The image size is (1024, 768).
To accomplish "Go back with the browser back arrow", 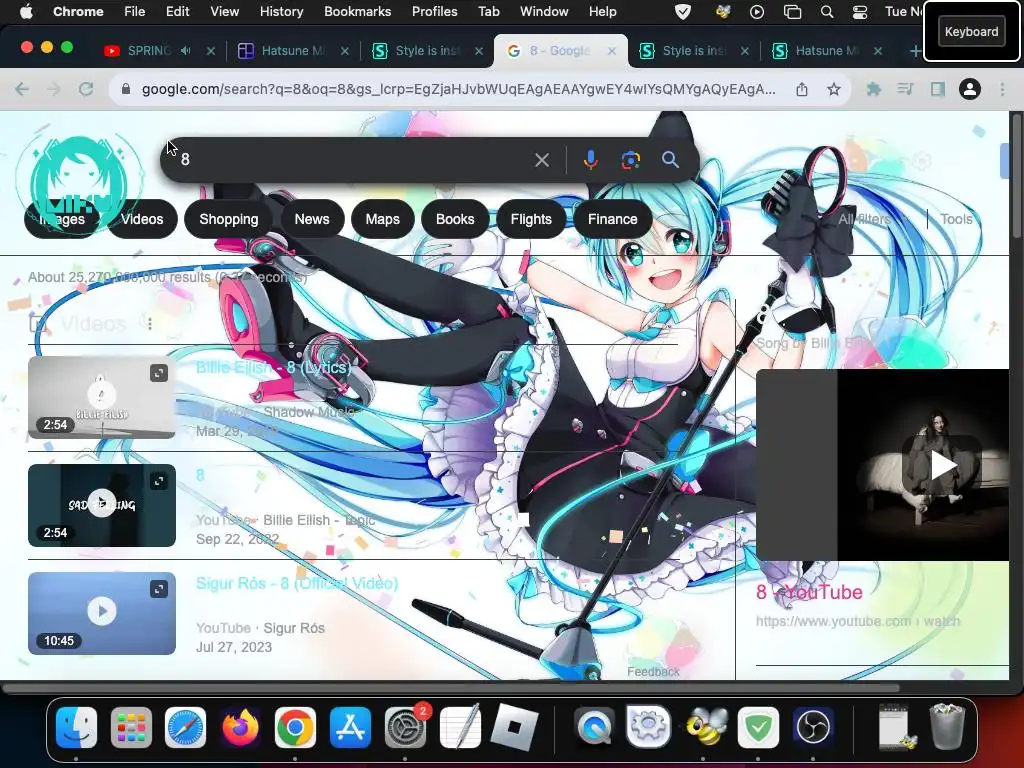I will pyautogui.click(x=22, y=89).
